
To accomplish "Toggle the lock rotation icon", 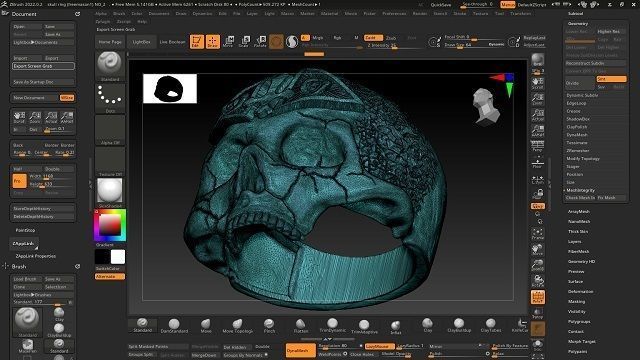I will 539,193.
